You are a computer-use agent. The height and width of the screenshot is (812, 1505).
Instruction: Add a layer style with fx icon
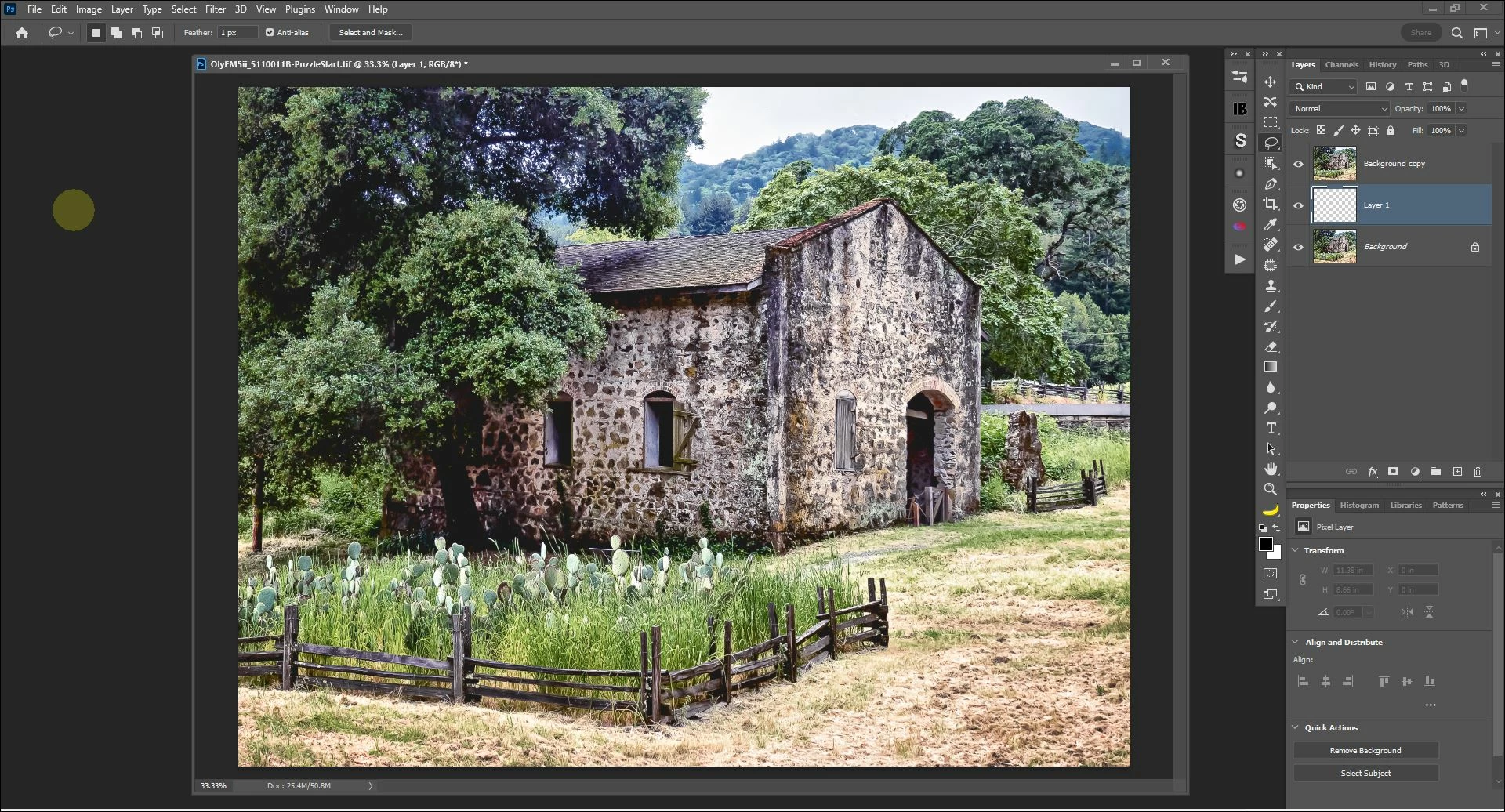[x=1373, y=472]
